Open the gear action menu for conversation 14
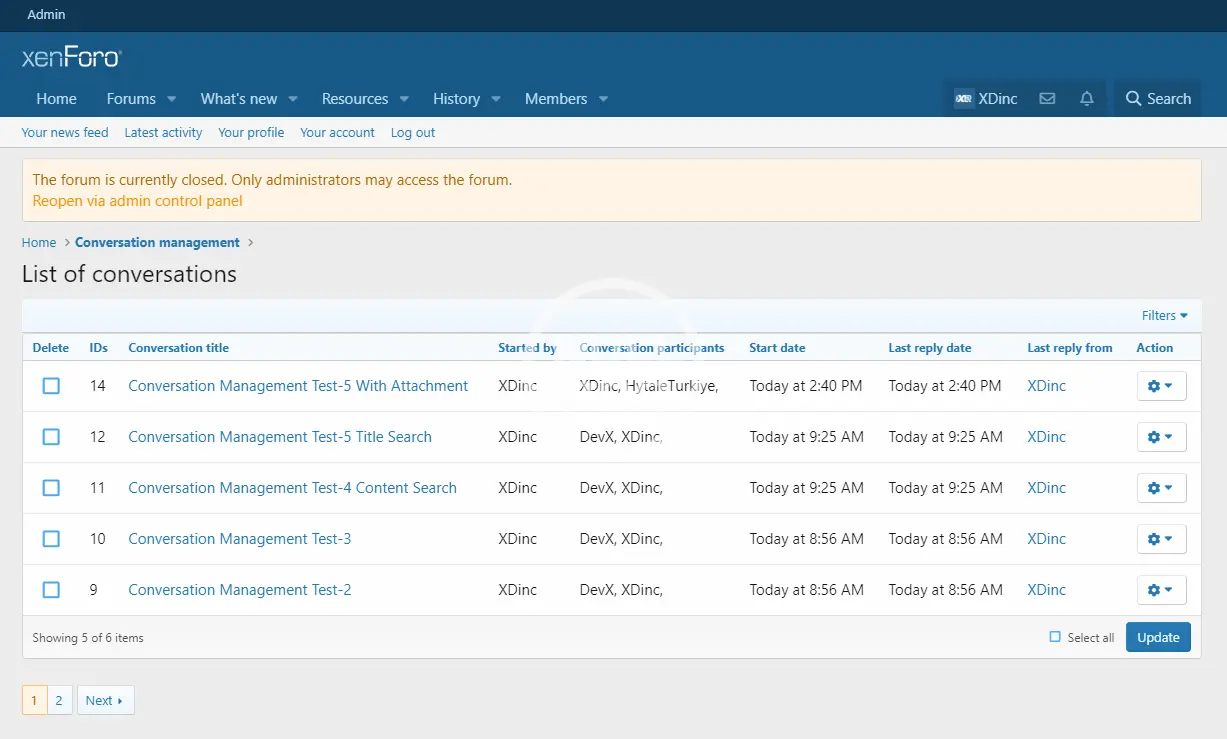1227x739 pixels. pos(1161,386)
